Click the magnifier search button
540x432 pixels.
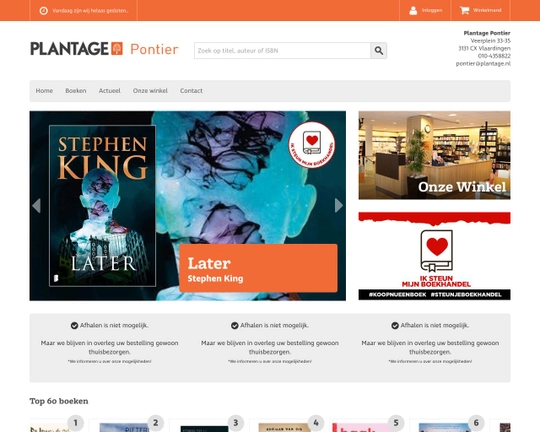(x=379, y=51)
